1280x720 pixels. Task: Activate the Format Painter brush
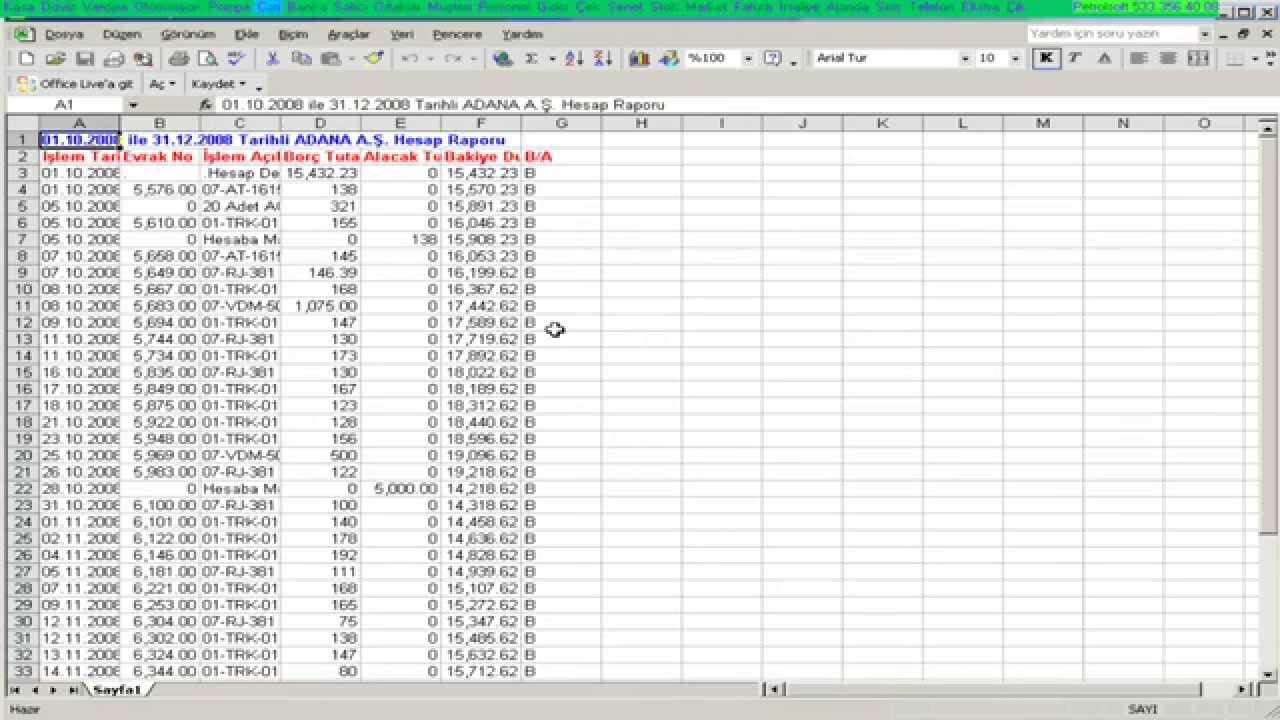(374, 59)
